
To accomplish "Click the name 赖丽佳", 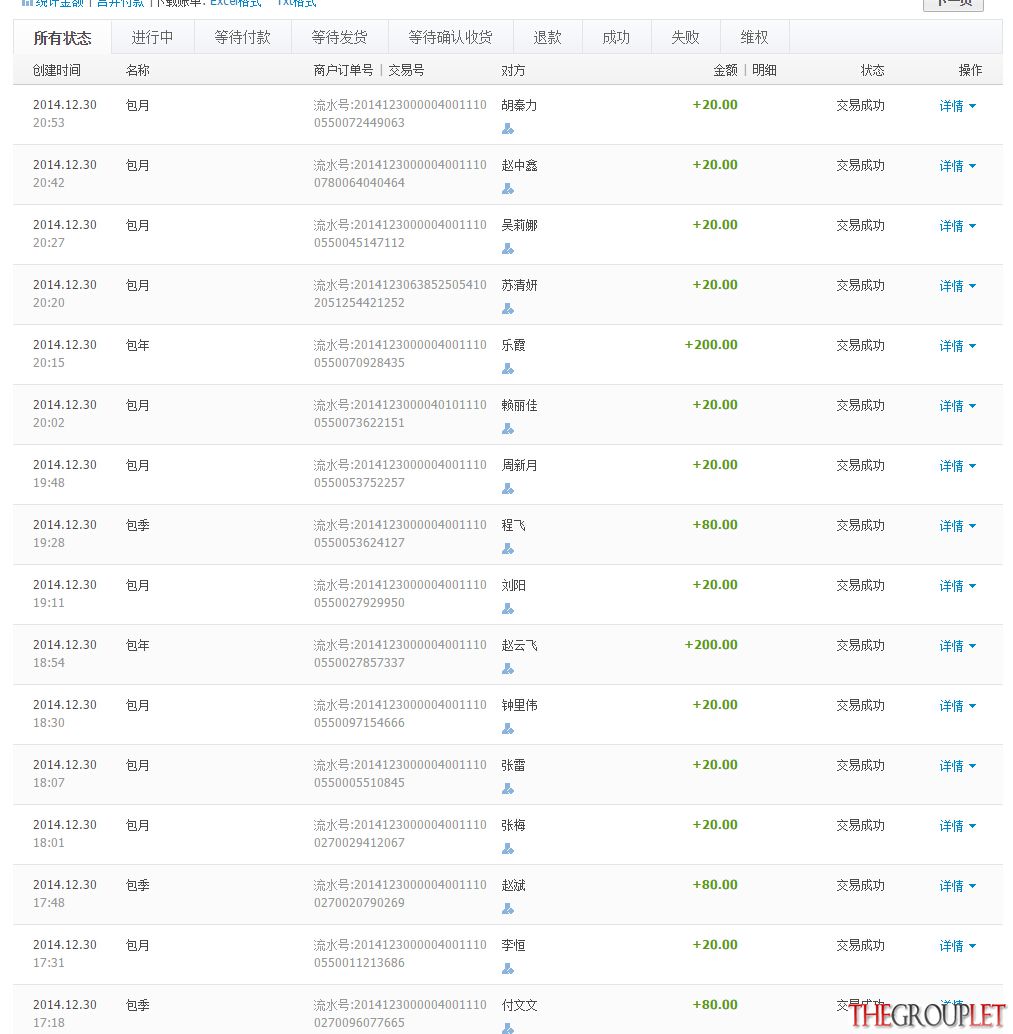I will point(520,405).
